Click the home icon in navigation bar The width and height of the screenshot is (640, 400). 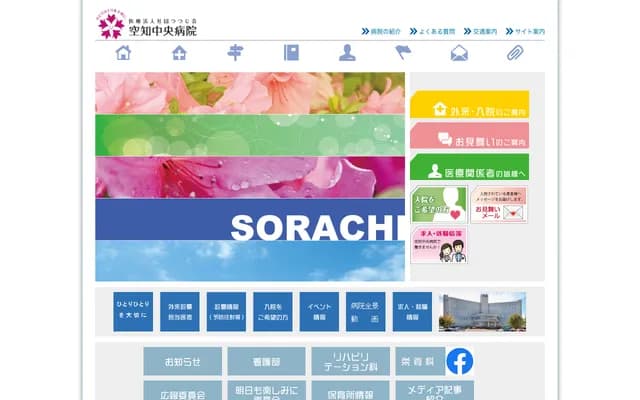pos(123,53)
